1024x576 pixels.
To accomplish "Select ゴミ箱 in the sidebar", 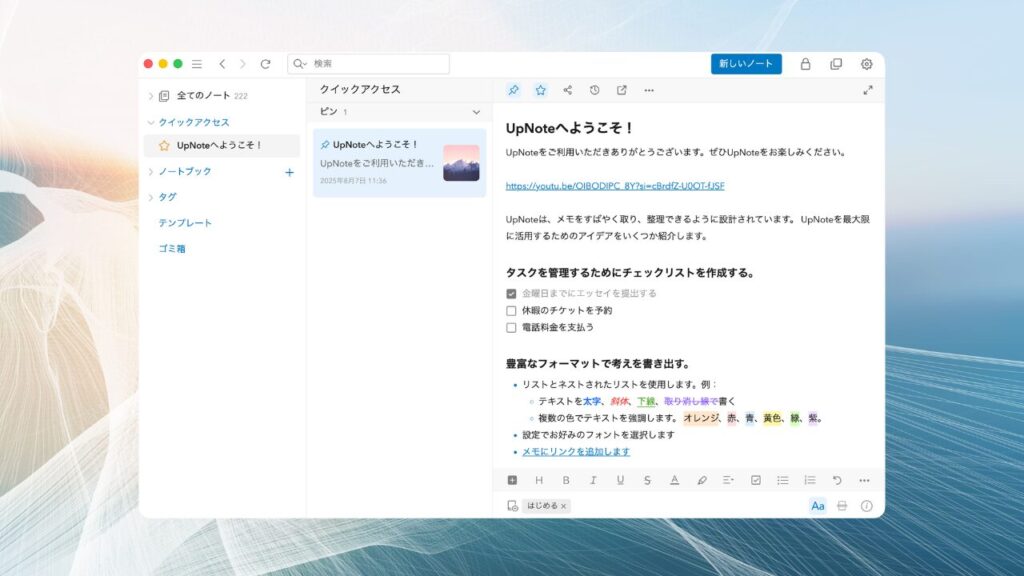I will 172,249.
